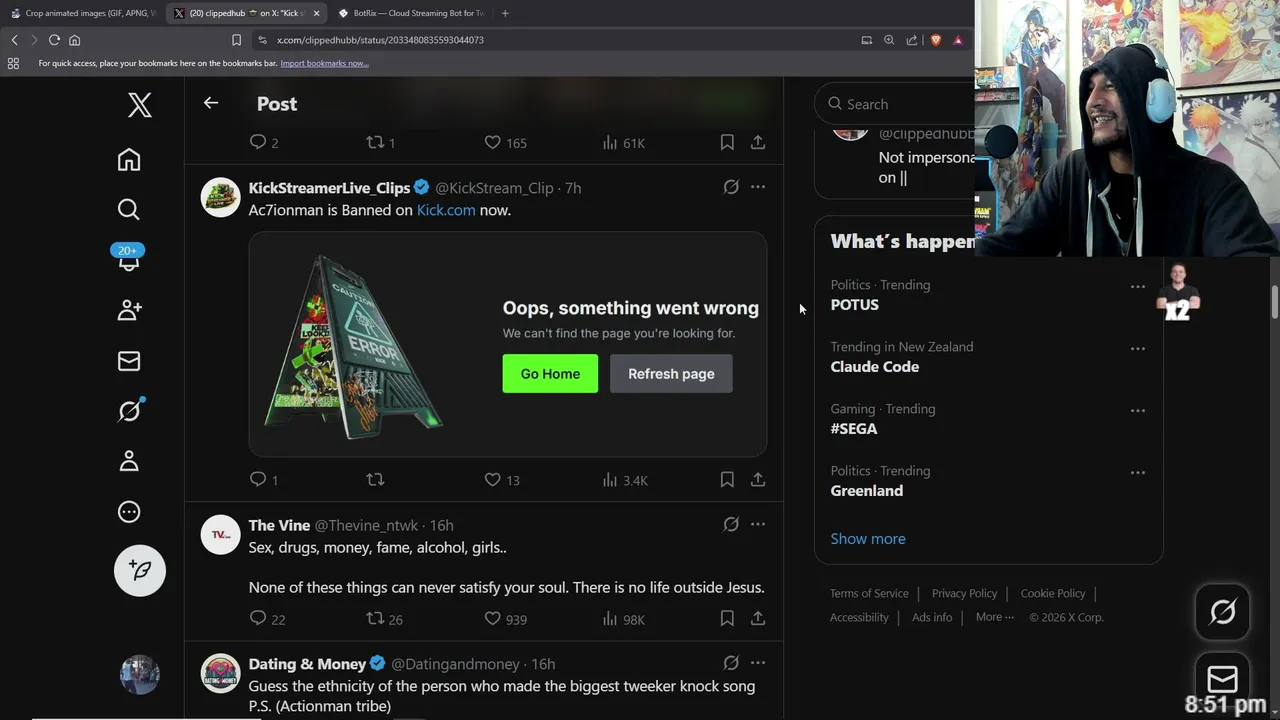Repost the top post with 1 repost
Screen dimensions: 1280x720
[x=381, y=143]
